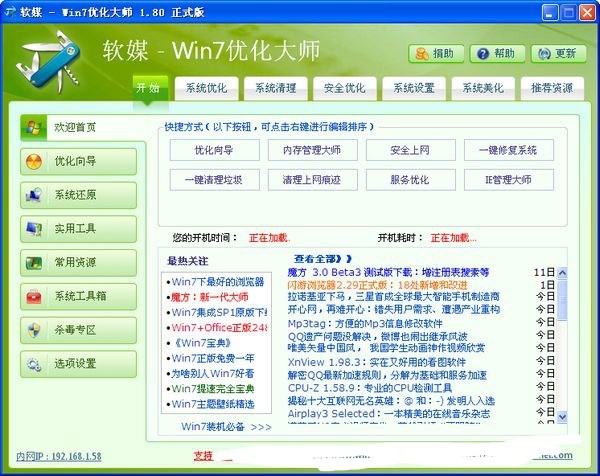Viewport: 600px width, 476px height.
Task: Open the Win7下最好的浏览器 link
Action: tap(218, 282)
